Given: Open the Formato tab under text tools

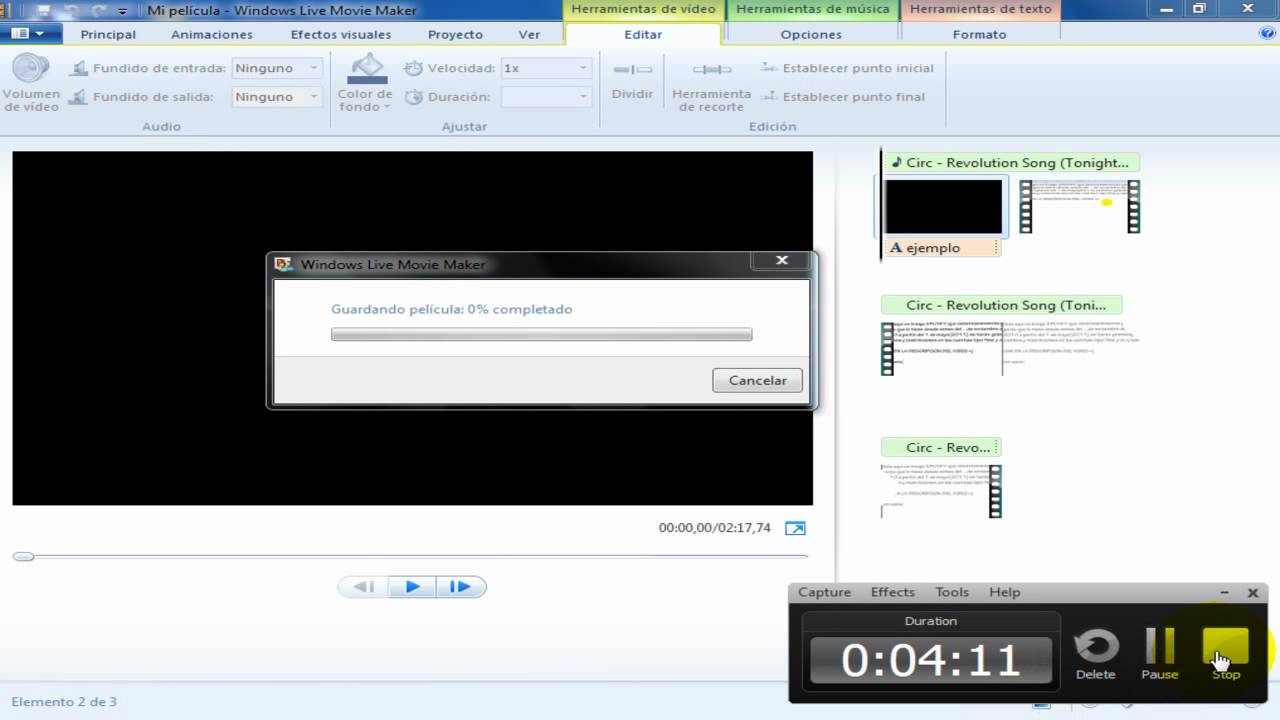Looking at the screenshot, I should click(980, 34).
